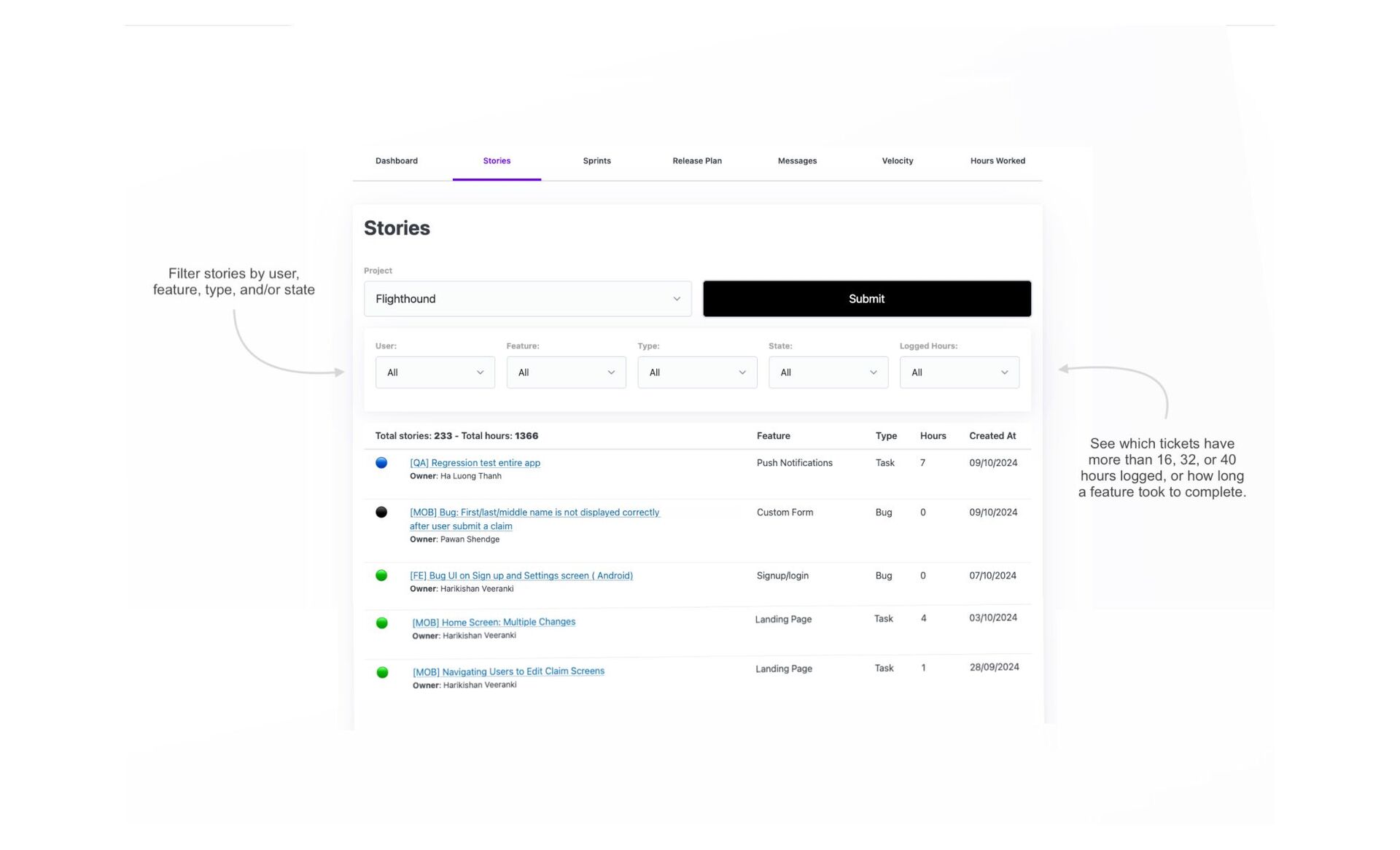This screenshot has width=1400, height=850.
Task: Open the First/last/middle name bug story
Action: [x=534, y=519]
